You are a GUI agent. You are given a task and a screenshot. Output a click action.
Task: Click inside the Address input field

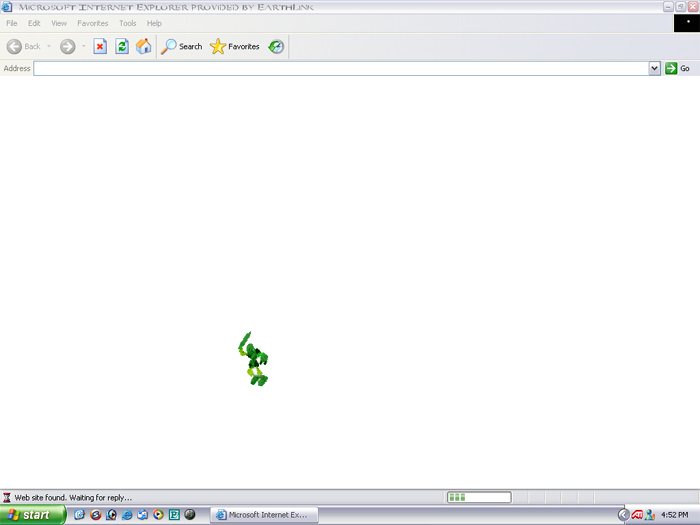(341, 68)
